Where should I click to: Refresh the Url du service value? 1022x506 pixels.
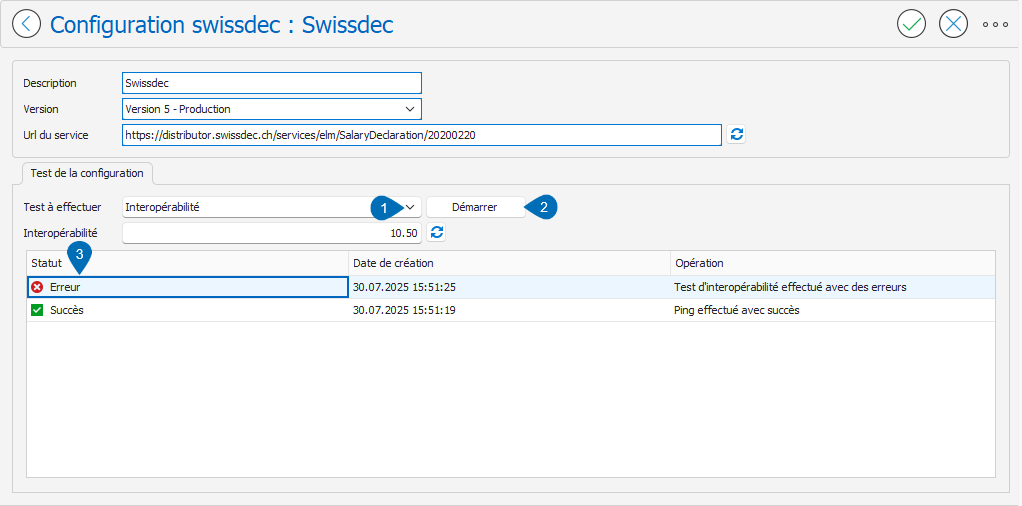pos(736,135)
